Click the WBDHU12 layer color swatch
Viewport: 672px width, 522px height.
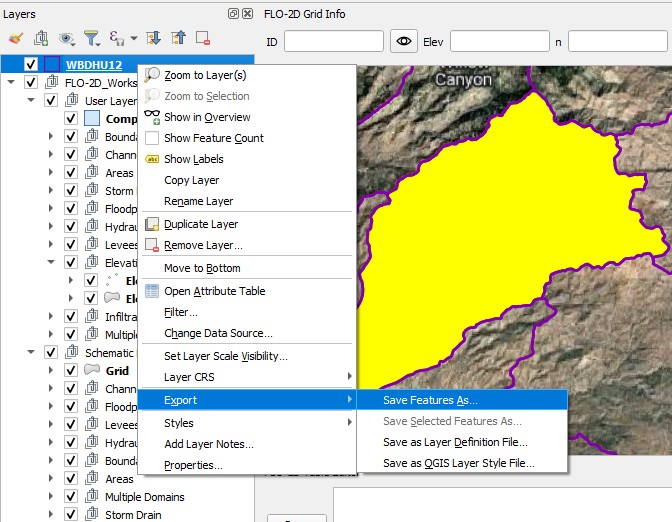point(52,65)
